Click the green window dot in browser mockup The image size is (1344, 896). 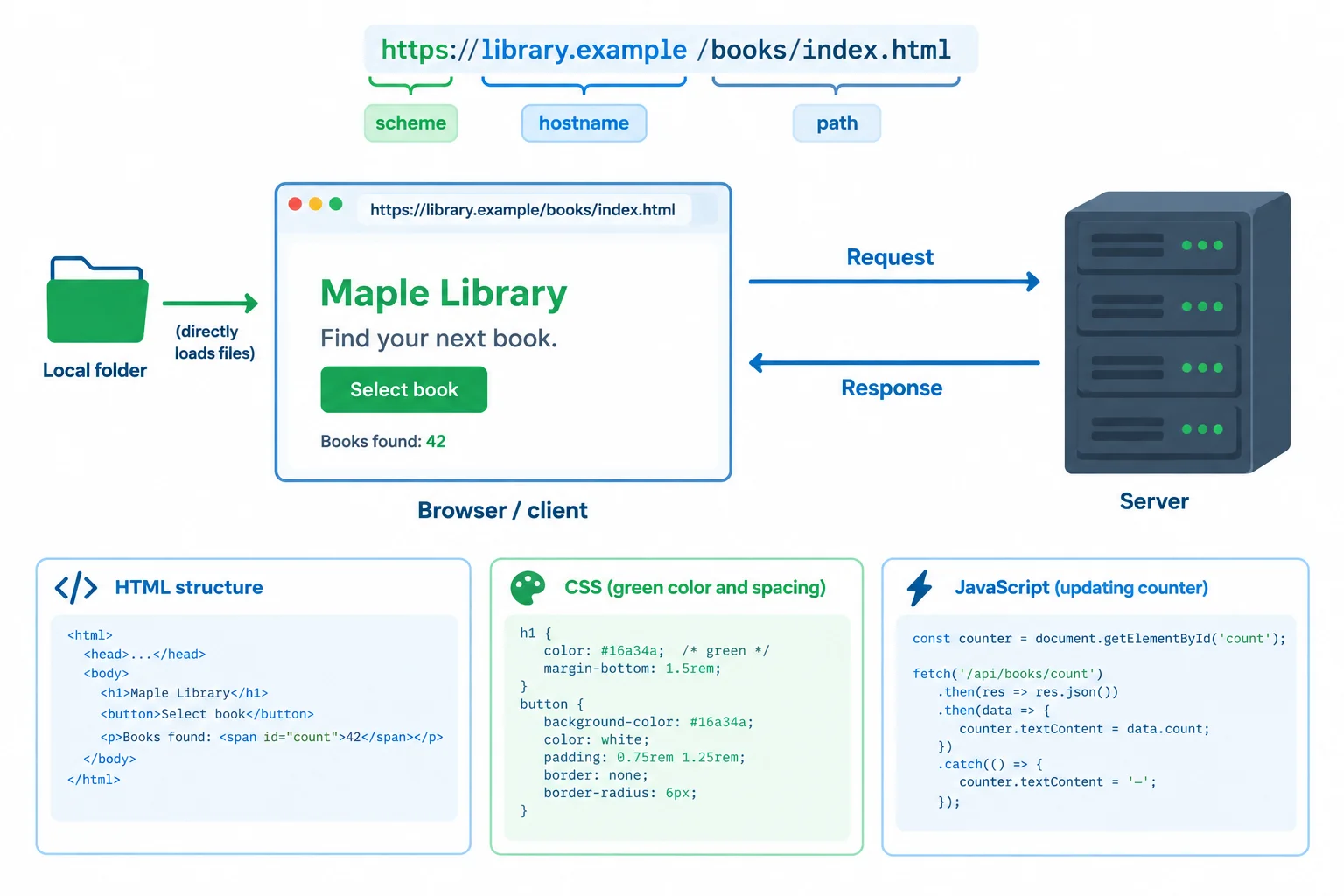pos(335,204)
